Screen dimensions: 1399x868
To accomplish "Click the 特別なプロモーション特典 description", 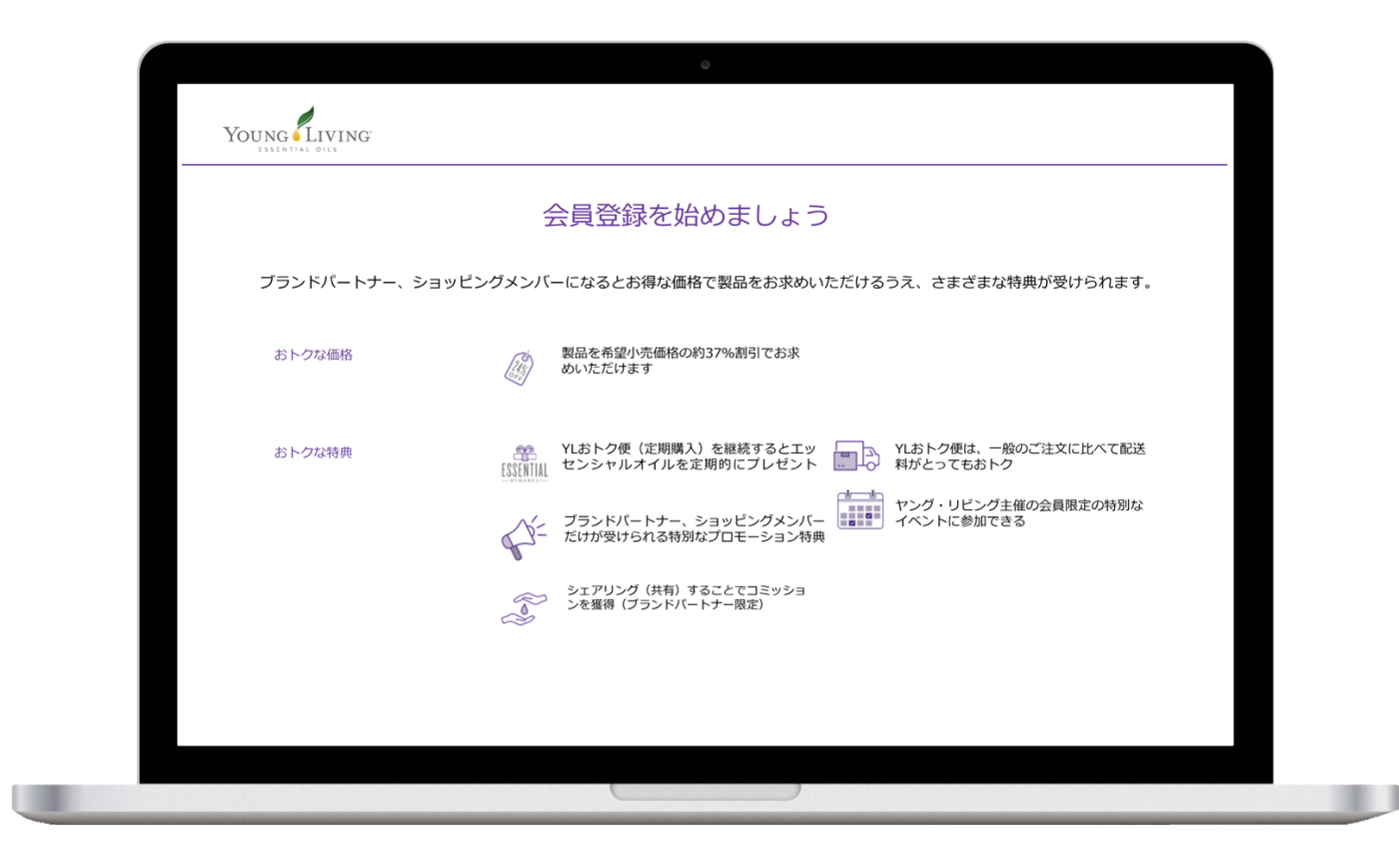I will (694, 529).
